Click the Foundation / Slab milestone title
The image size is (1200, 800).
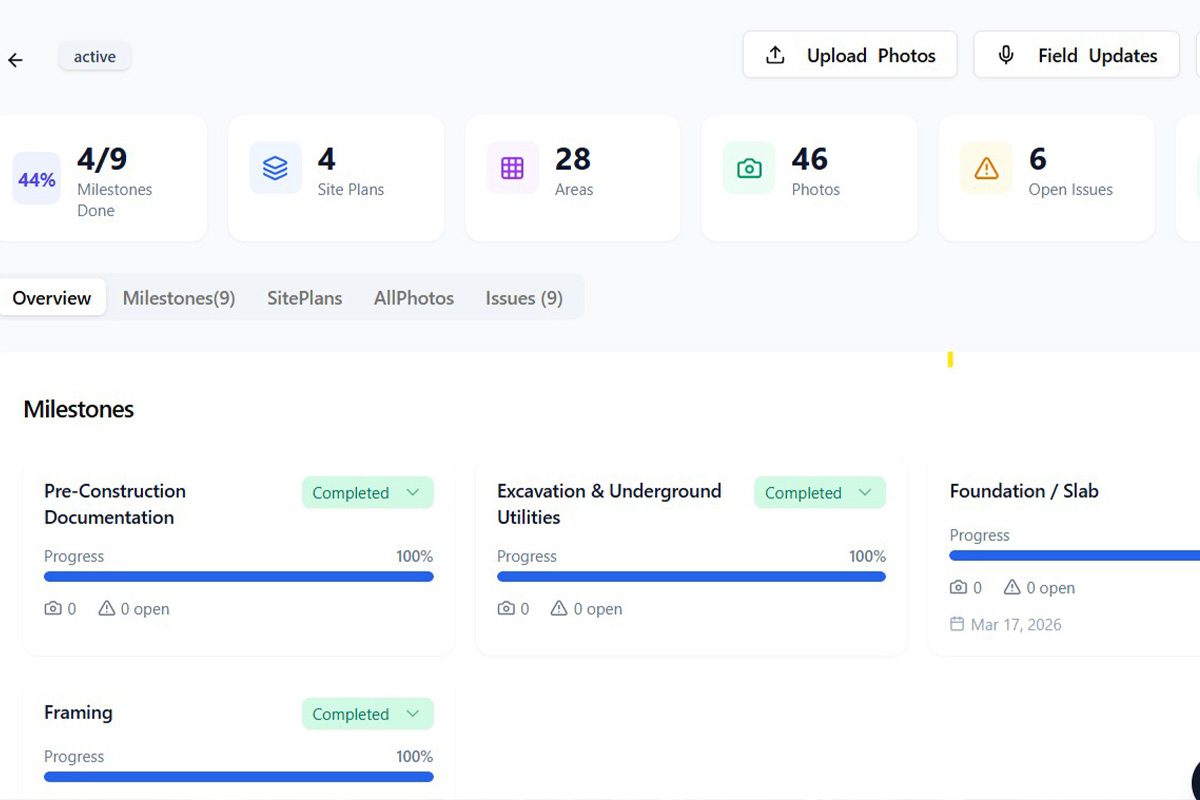pos(1024,491)
